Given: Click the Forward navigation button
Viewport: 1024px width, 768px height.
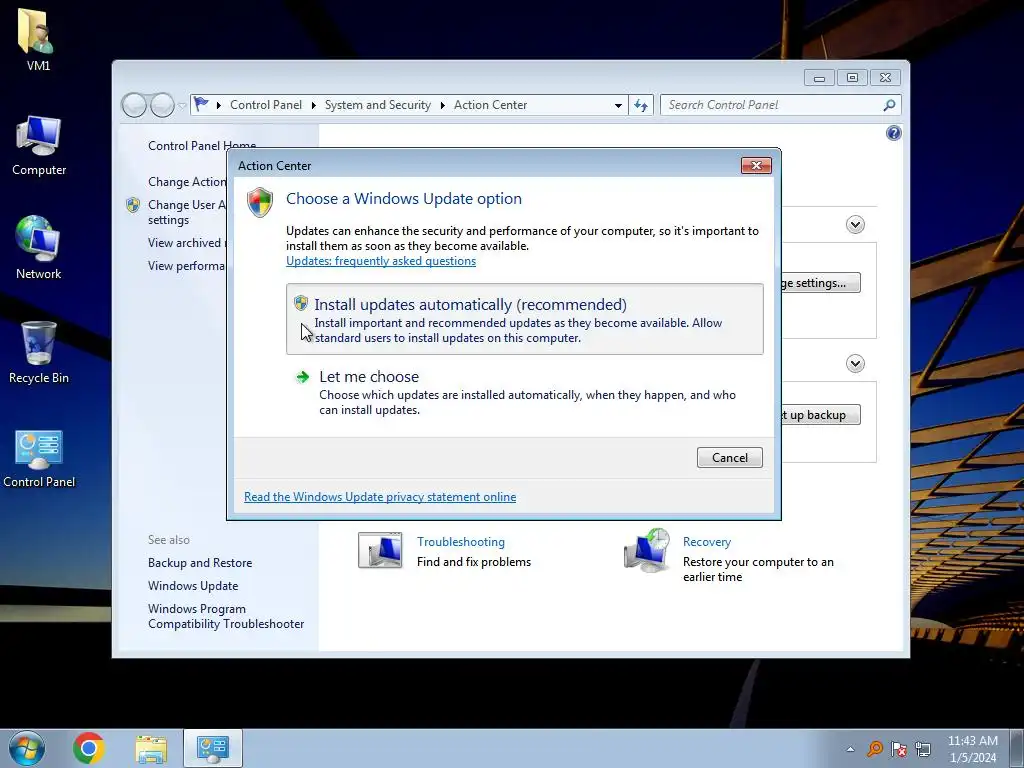Looking at the screenshot, I should tap(162, 105).
